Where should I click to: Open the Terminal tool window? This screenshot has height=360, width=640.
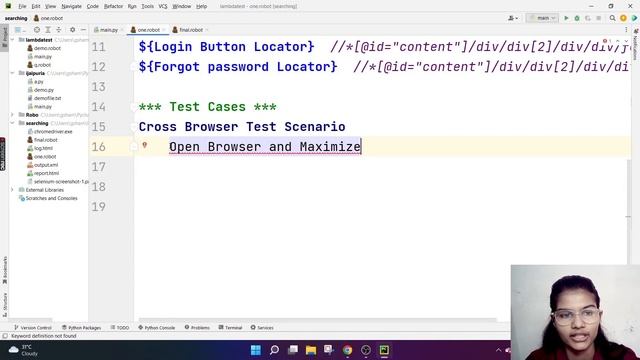pyautogui.click(x=231, y=327)
